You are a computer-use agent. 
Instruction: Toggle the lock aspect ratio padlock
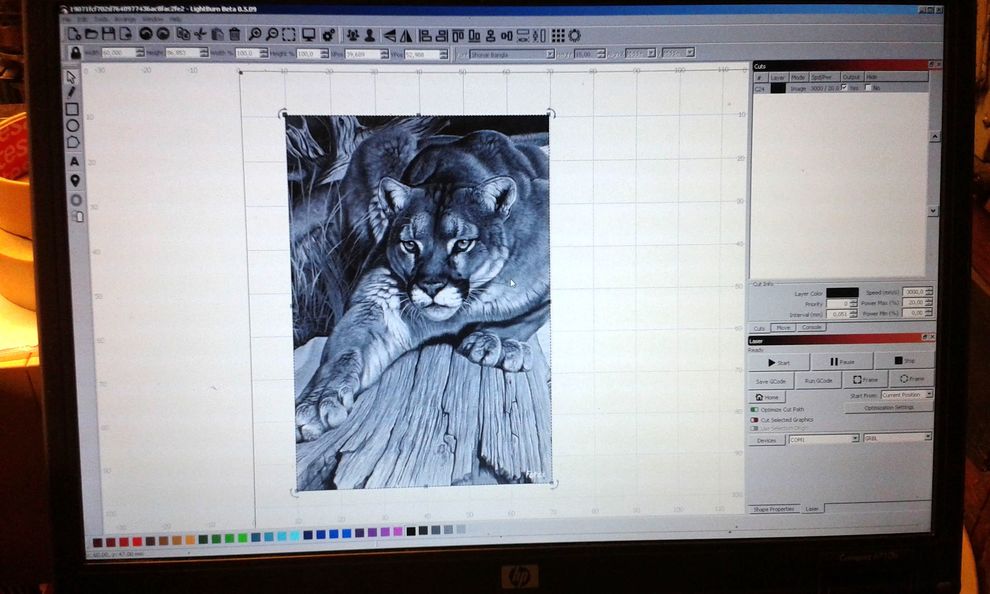75,52
